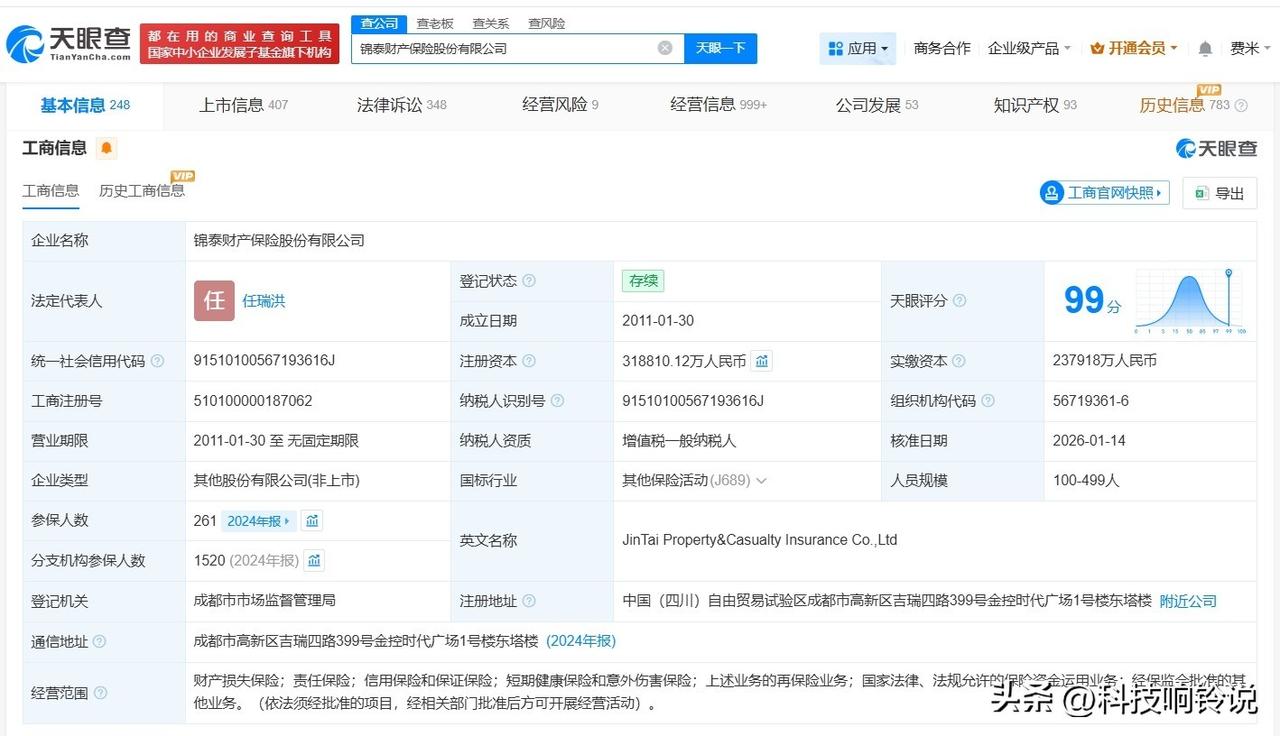
Task: Click the organization code 56719361-6
Action: (1091, 401)
